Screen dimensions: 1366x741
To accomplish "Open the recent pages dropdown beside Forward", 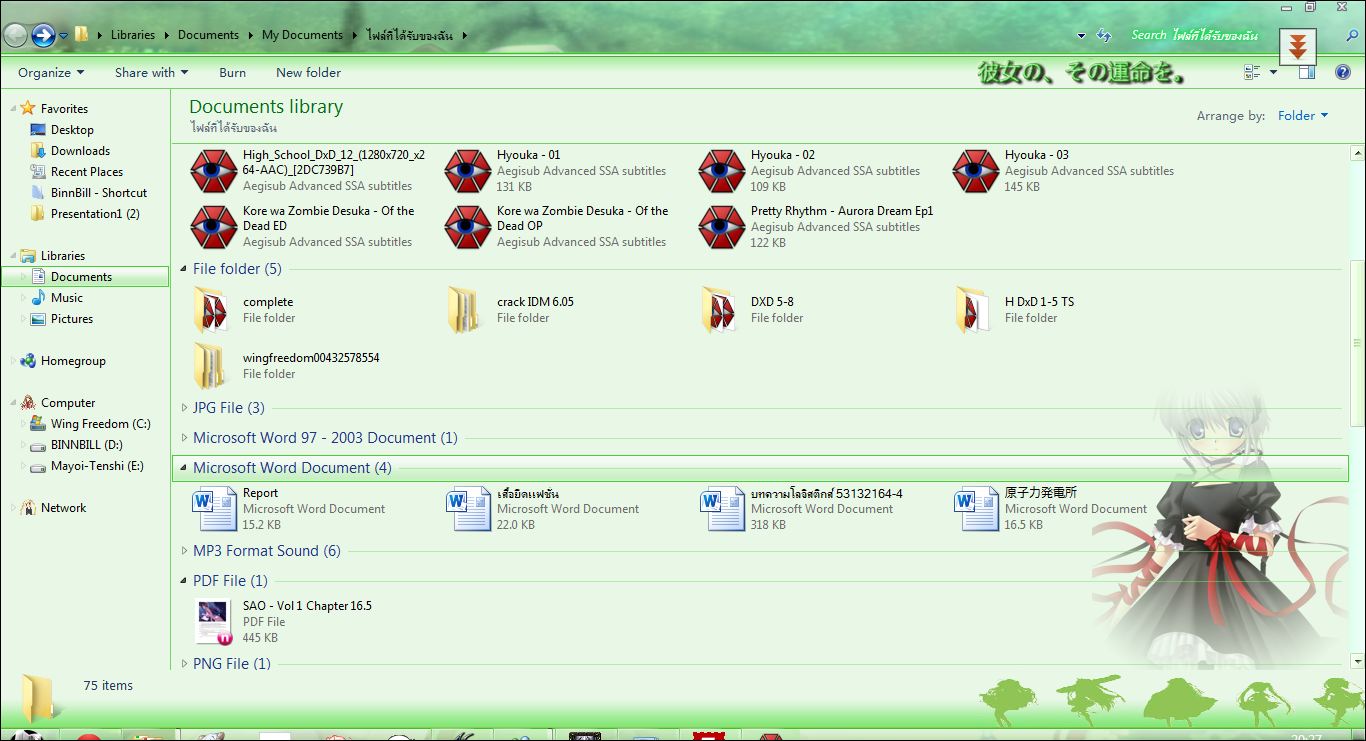I will click(x=64, y=36).
